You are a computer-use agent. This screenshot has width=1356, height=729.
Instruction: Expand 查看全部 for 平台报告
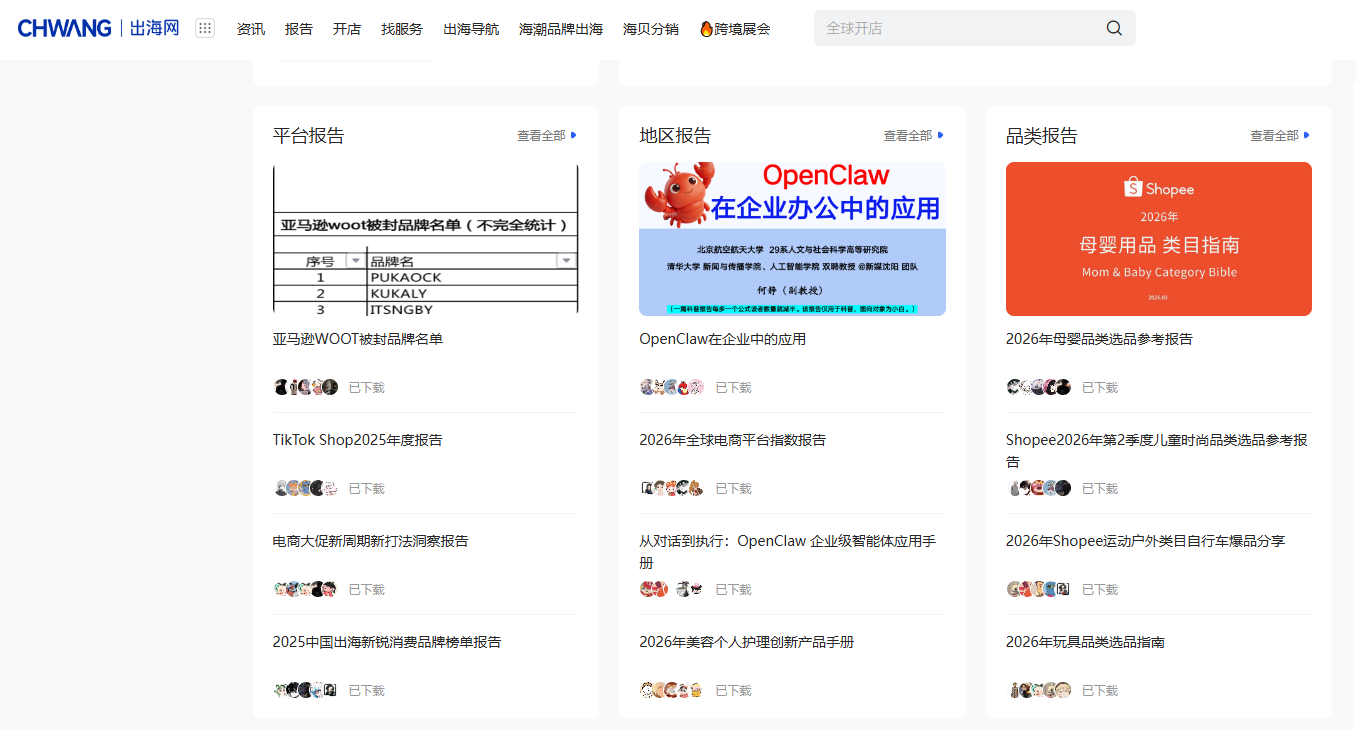point(546,136)
